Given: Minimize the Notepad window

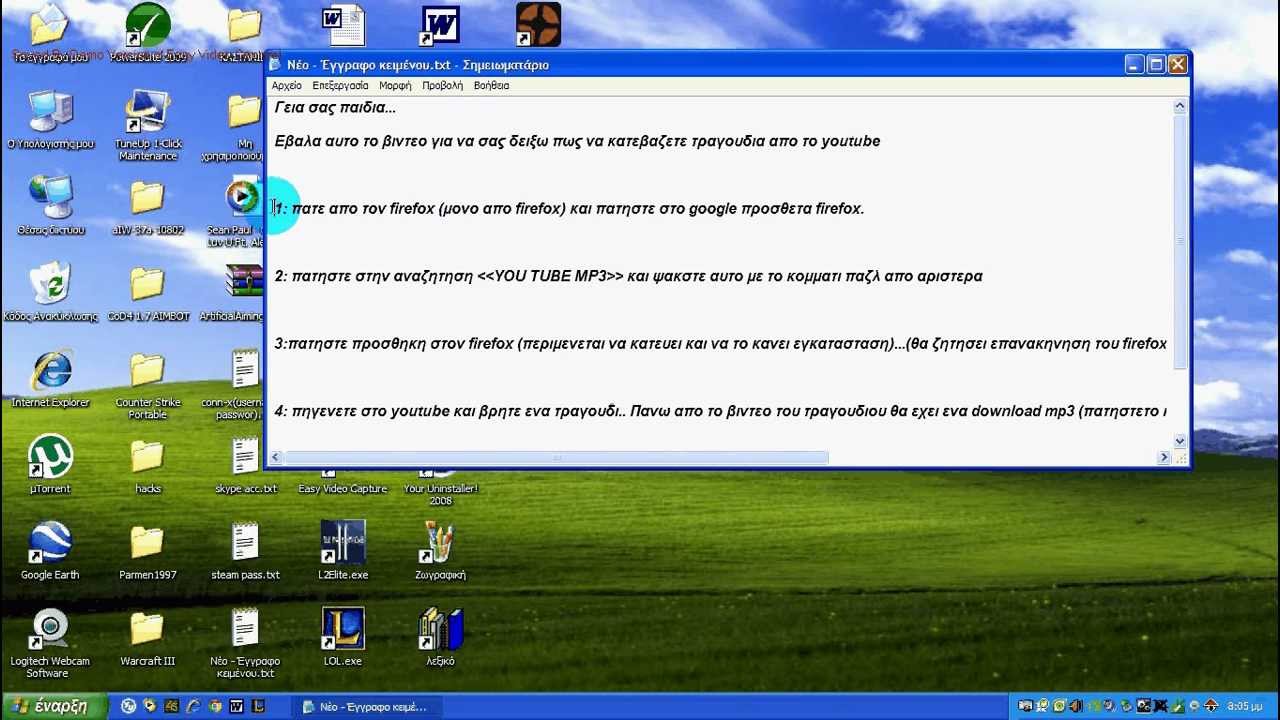Looking at the screenshot, I should tap(1134, 65).
